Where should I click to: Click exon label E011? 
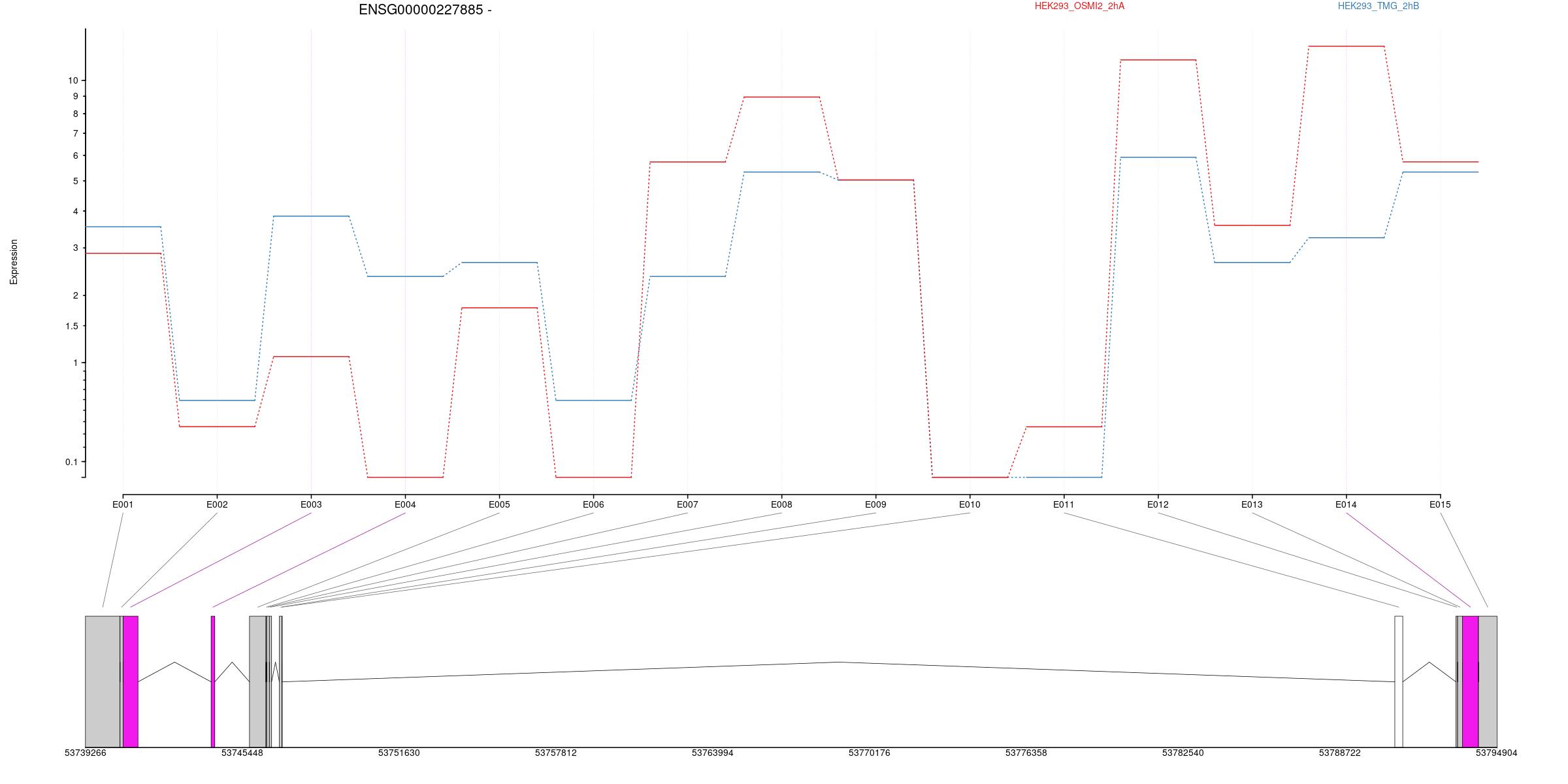(x=1064, y=504)
